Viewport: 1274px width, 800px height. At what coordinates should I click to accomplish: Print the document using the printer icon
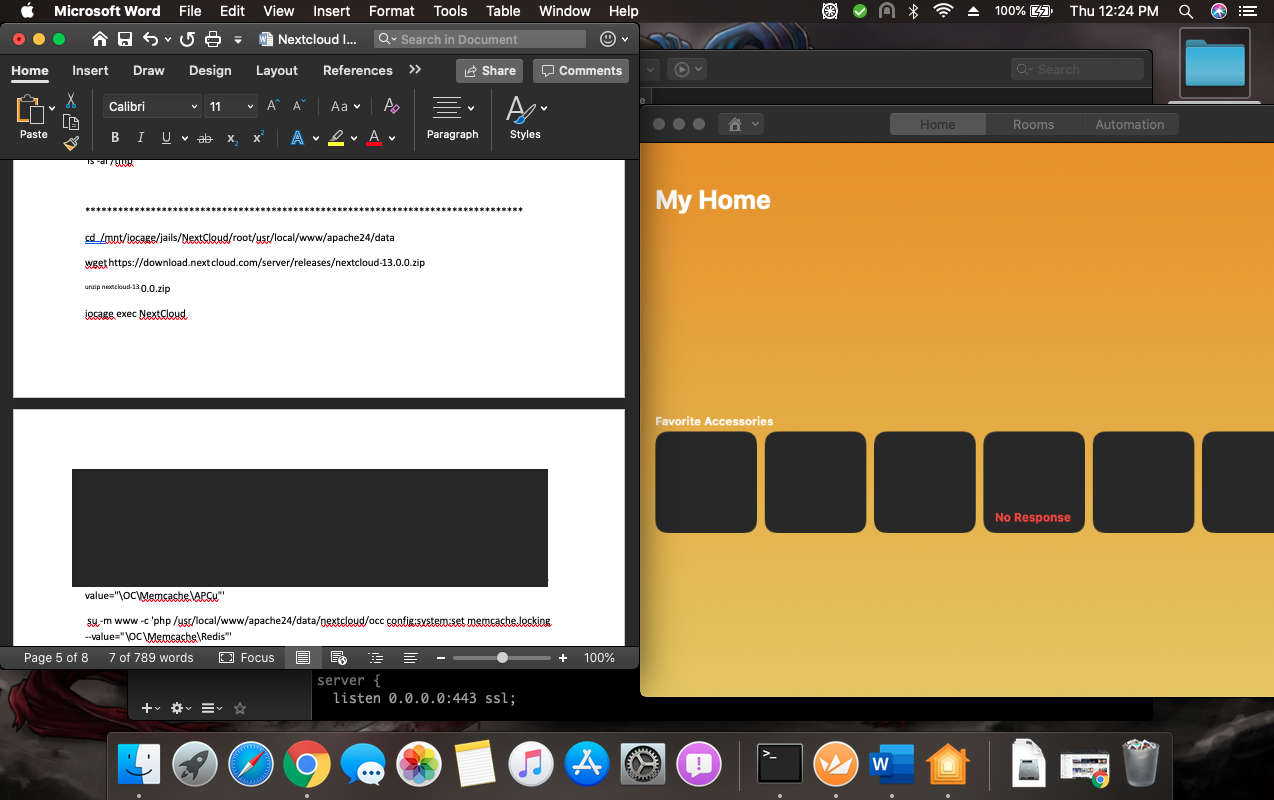[213, 39]
